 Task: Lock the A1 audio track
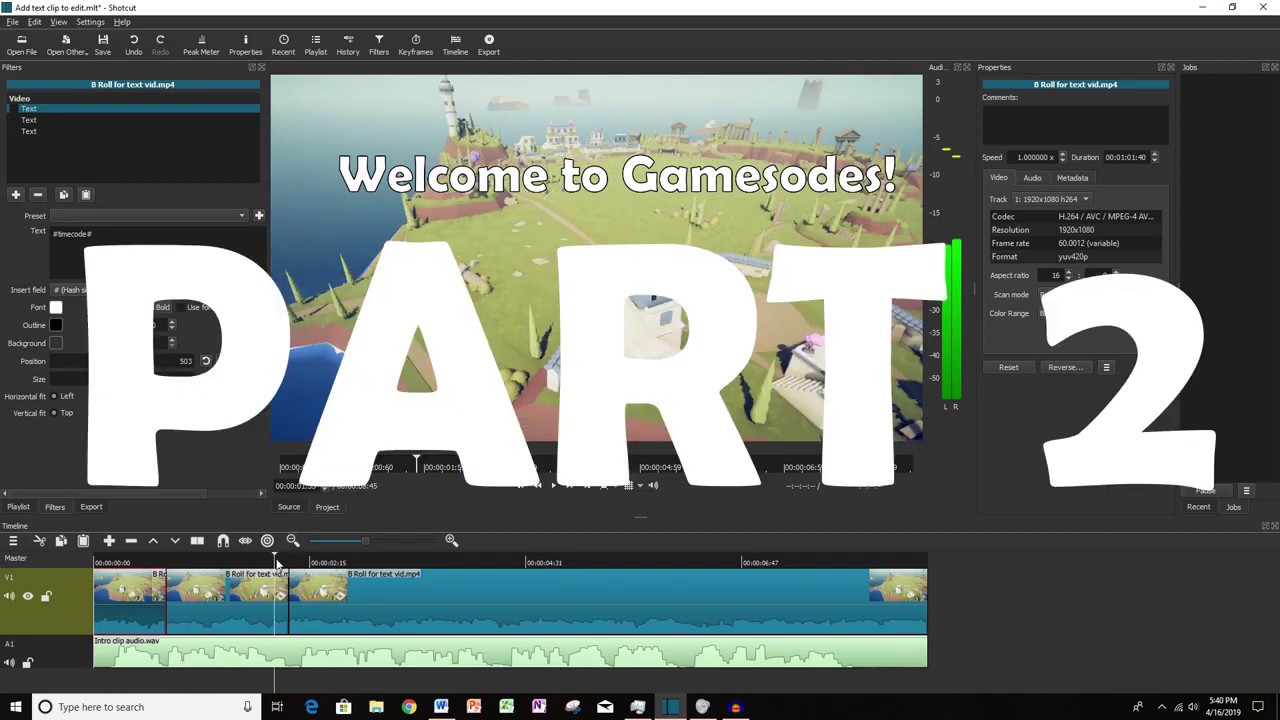coord(28,662)
